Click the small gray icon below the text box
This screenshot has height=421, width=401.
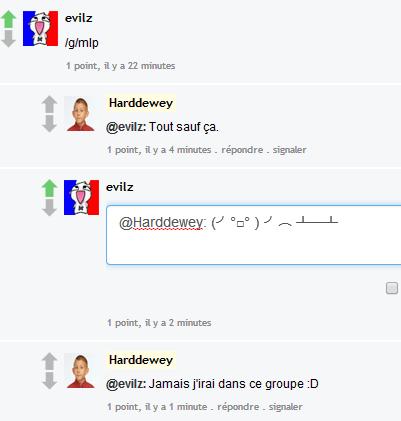[392, 288]
